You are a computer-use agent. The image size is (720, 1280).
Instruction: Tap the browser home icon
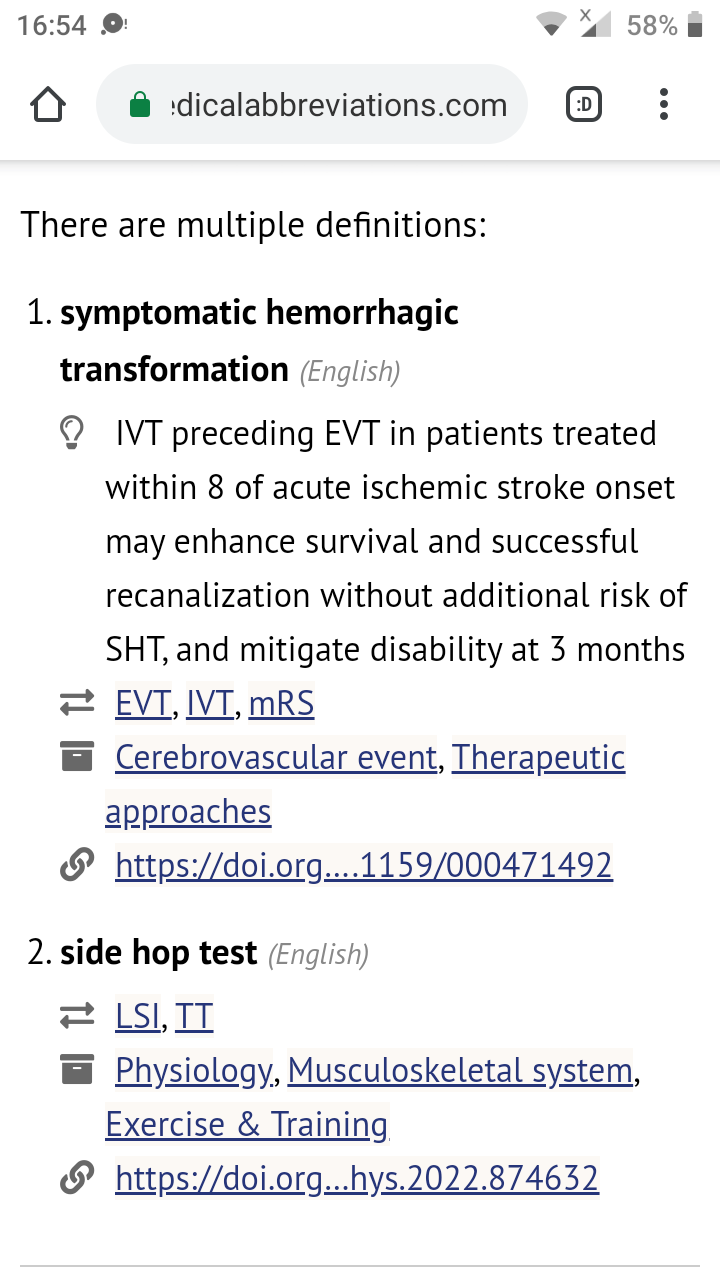pyautogui.click(x=48, y=105)
